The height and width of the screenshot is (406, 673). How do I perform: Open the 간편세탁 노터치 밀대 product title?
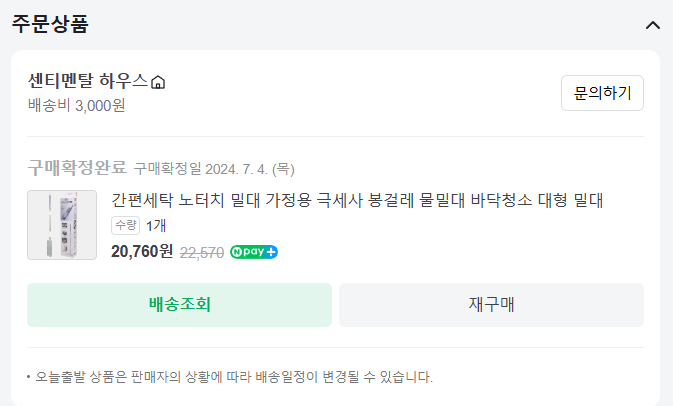coord(357,201)
